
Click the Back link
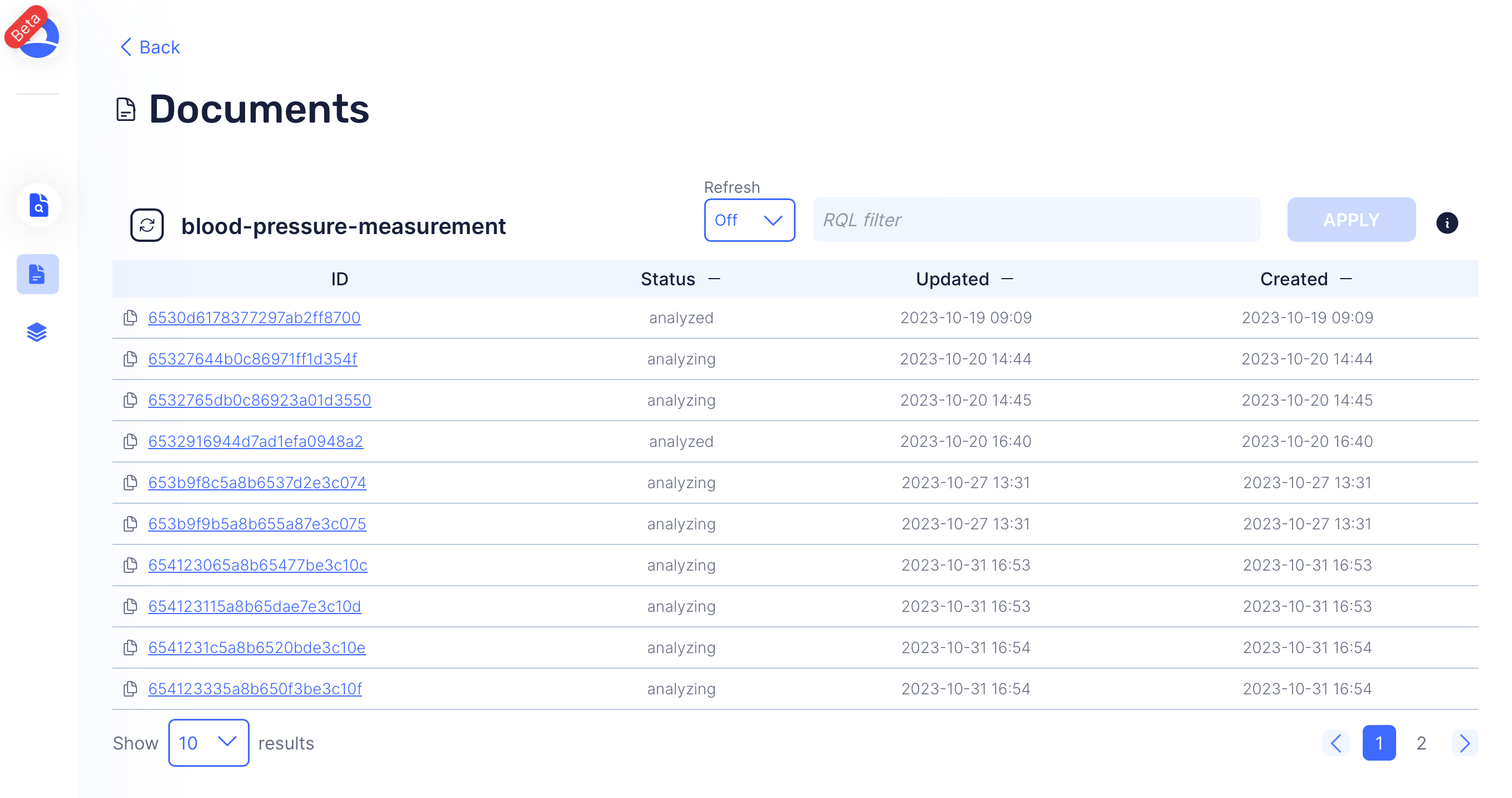[150, 47]
